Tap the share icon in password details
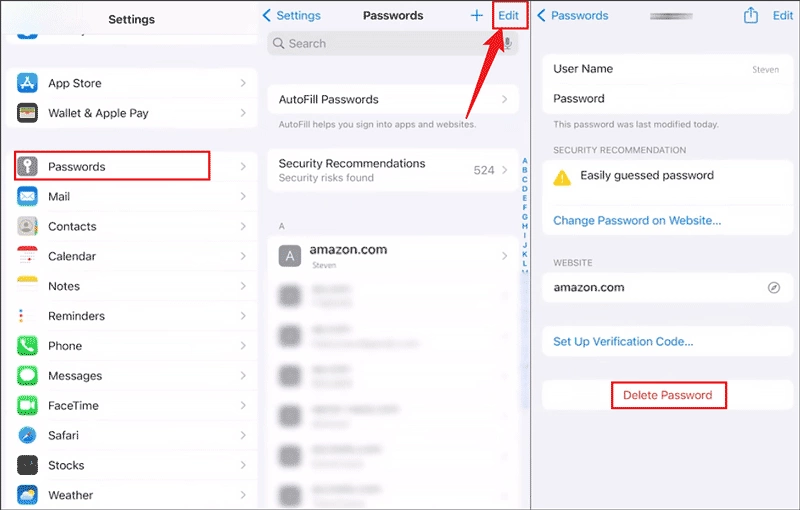Screen dimensions: 800x510 click(x=751, y=16)
